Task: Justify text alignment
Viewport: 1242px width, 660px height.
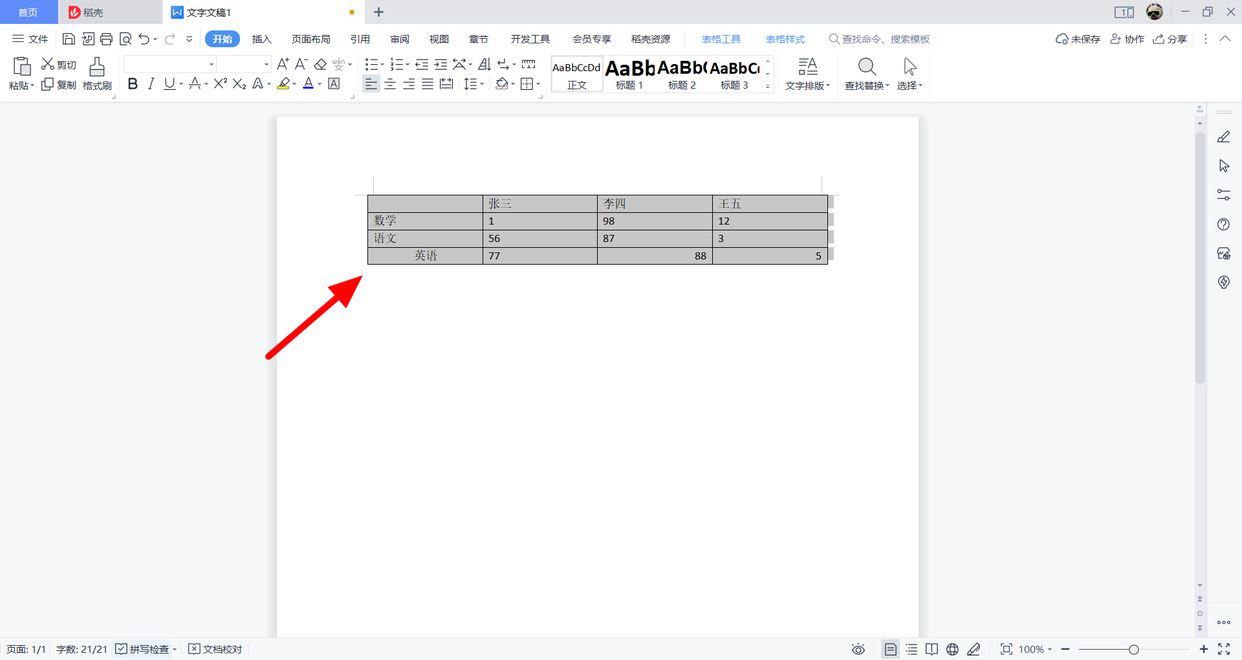Action: pyautogui.click(x=428, y=84)
